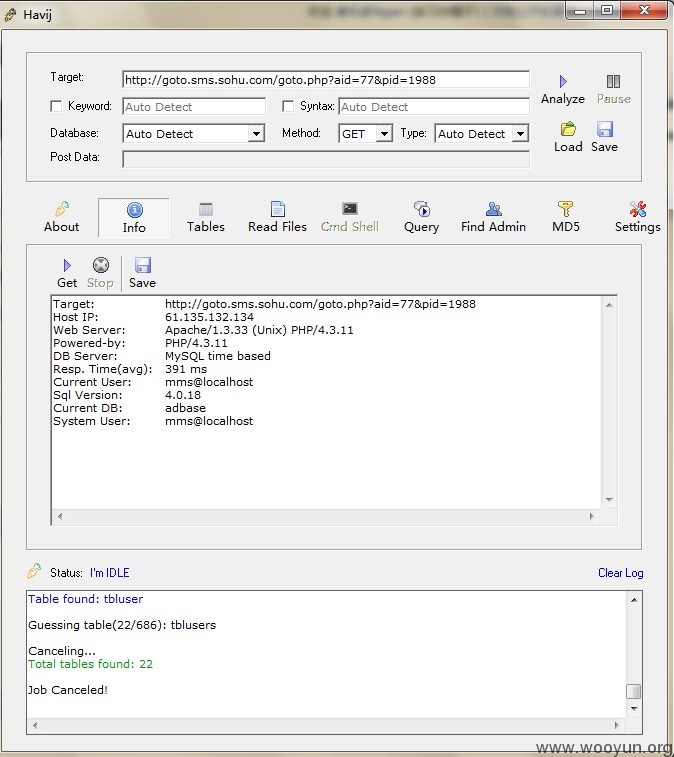This screenshot has width=674, height=757.
Task: Open the Settings section
Action: pos(637,217)
